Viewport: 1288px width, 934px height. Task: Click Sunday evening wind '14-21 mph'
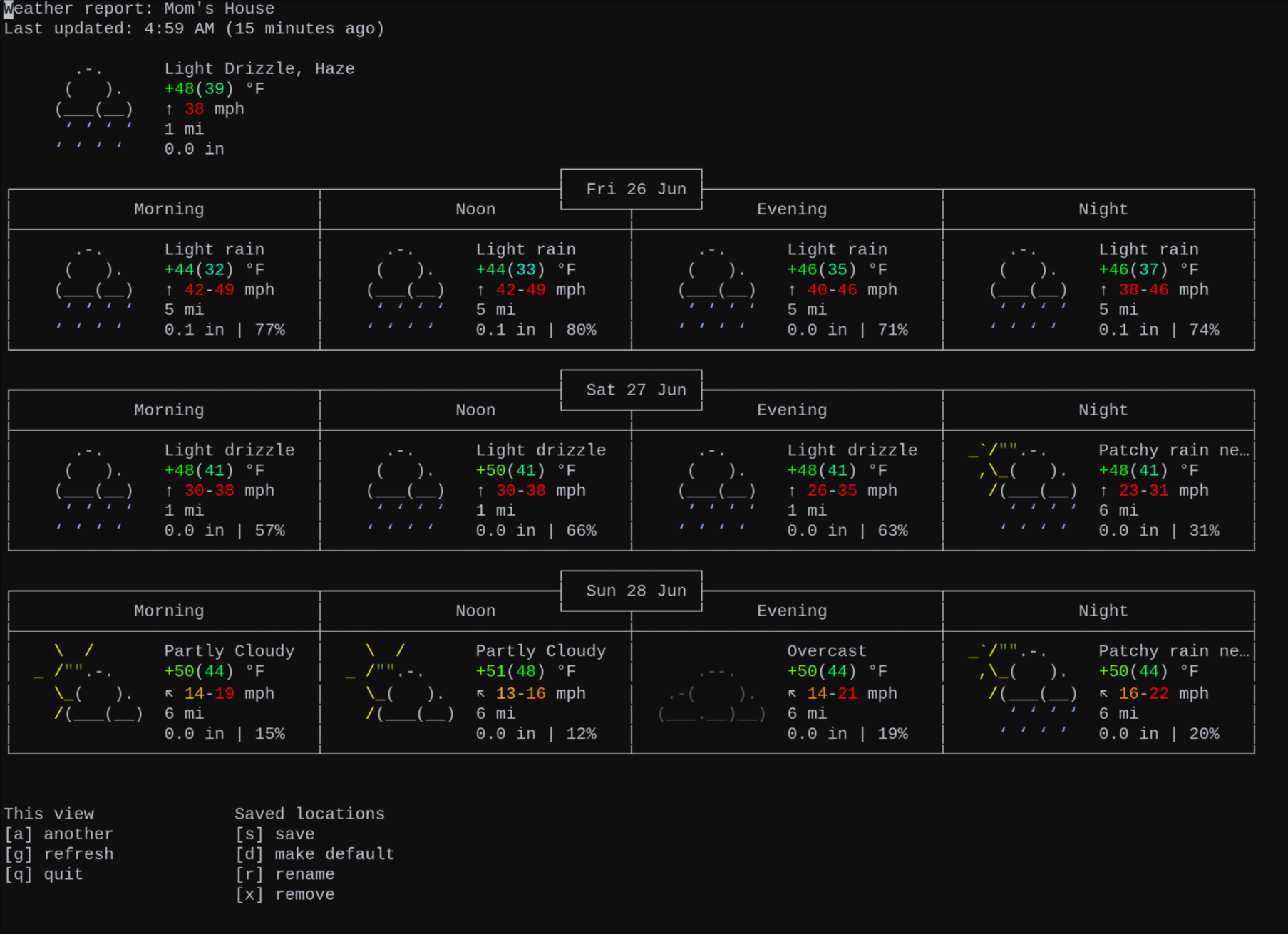click(852, 693)
